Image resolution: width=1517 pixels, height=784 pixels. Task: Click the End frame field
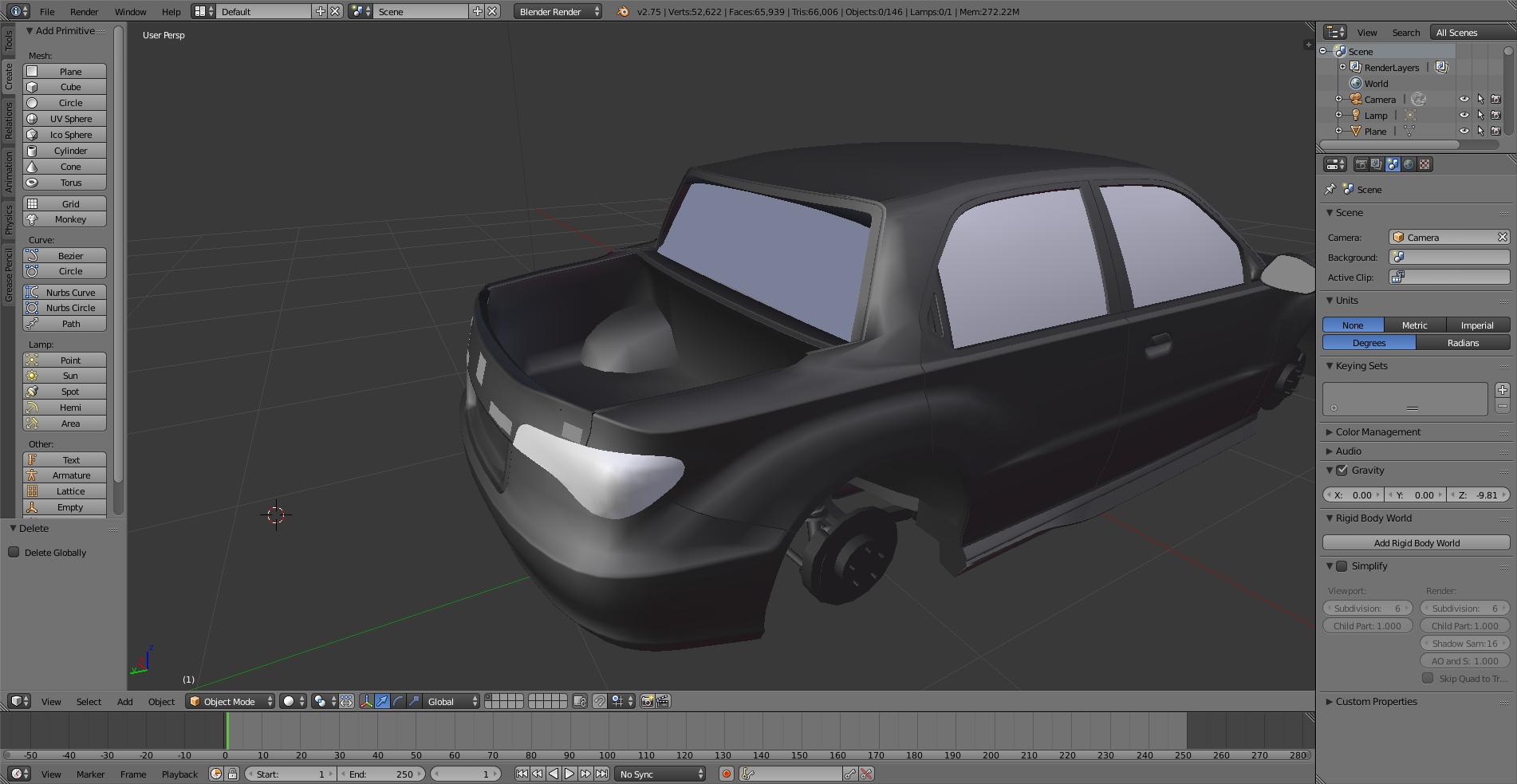point(383,774)
